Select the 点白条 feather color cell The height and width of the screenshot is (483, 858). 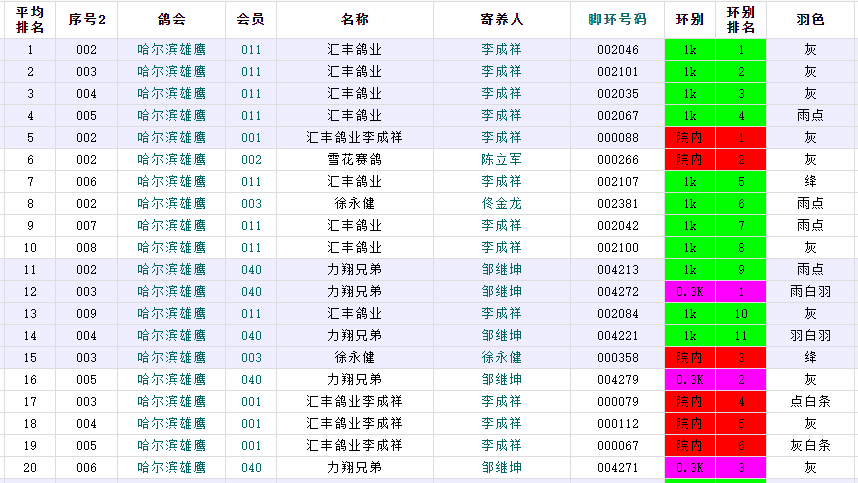tap(810, 401)
